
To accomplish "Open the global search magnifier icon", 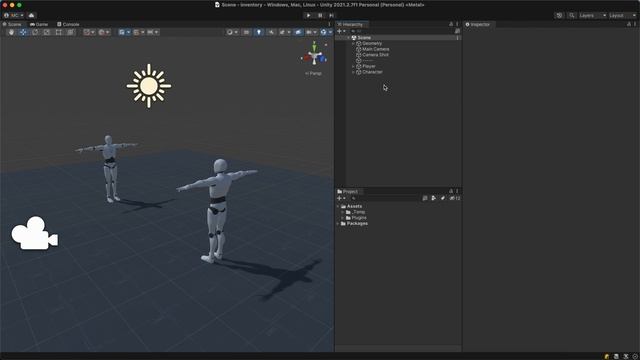I will [572, 16].
